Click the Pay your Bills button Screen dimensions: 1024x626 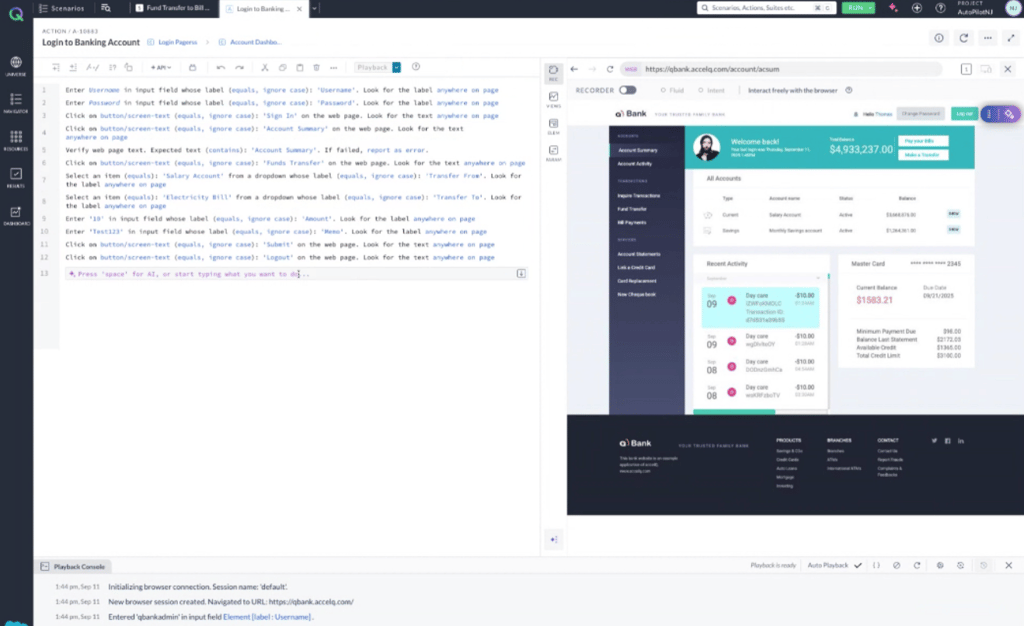[x=923, y=141]
